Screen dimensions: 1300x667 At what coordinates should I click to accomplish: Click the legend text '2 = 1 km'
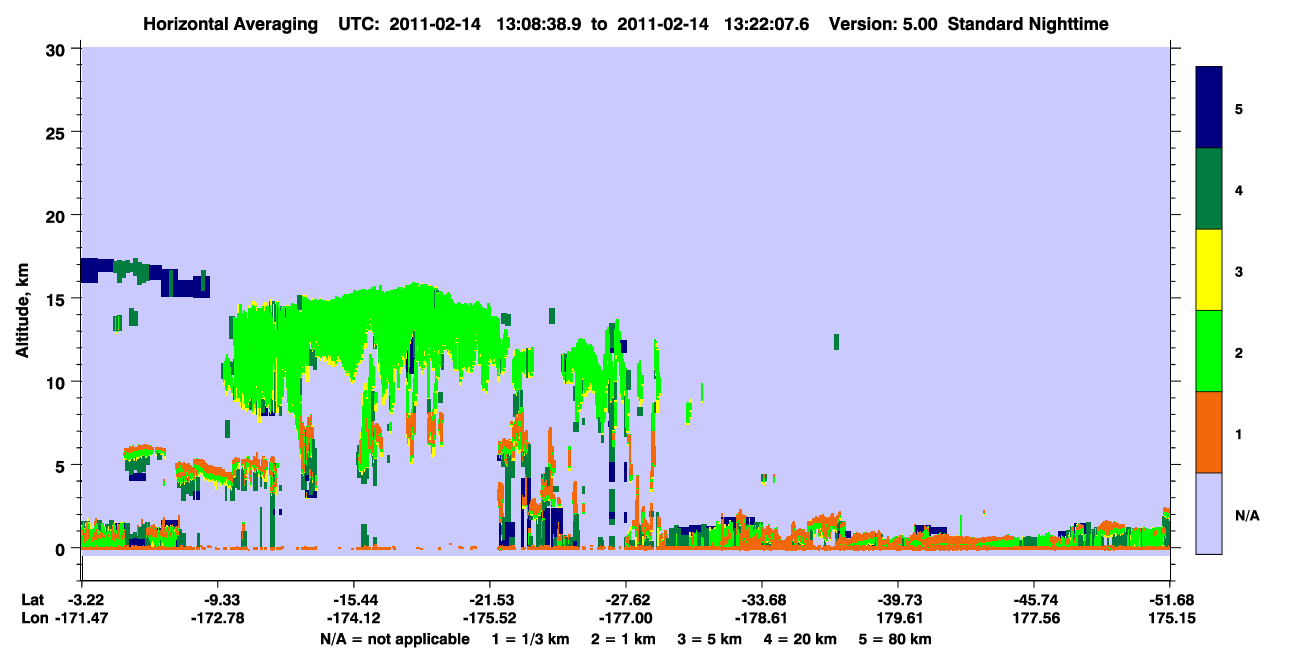coord(623,639)
